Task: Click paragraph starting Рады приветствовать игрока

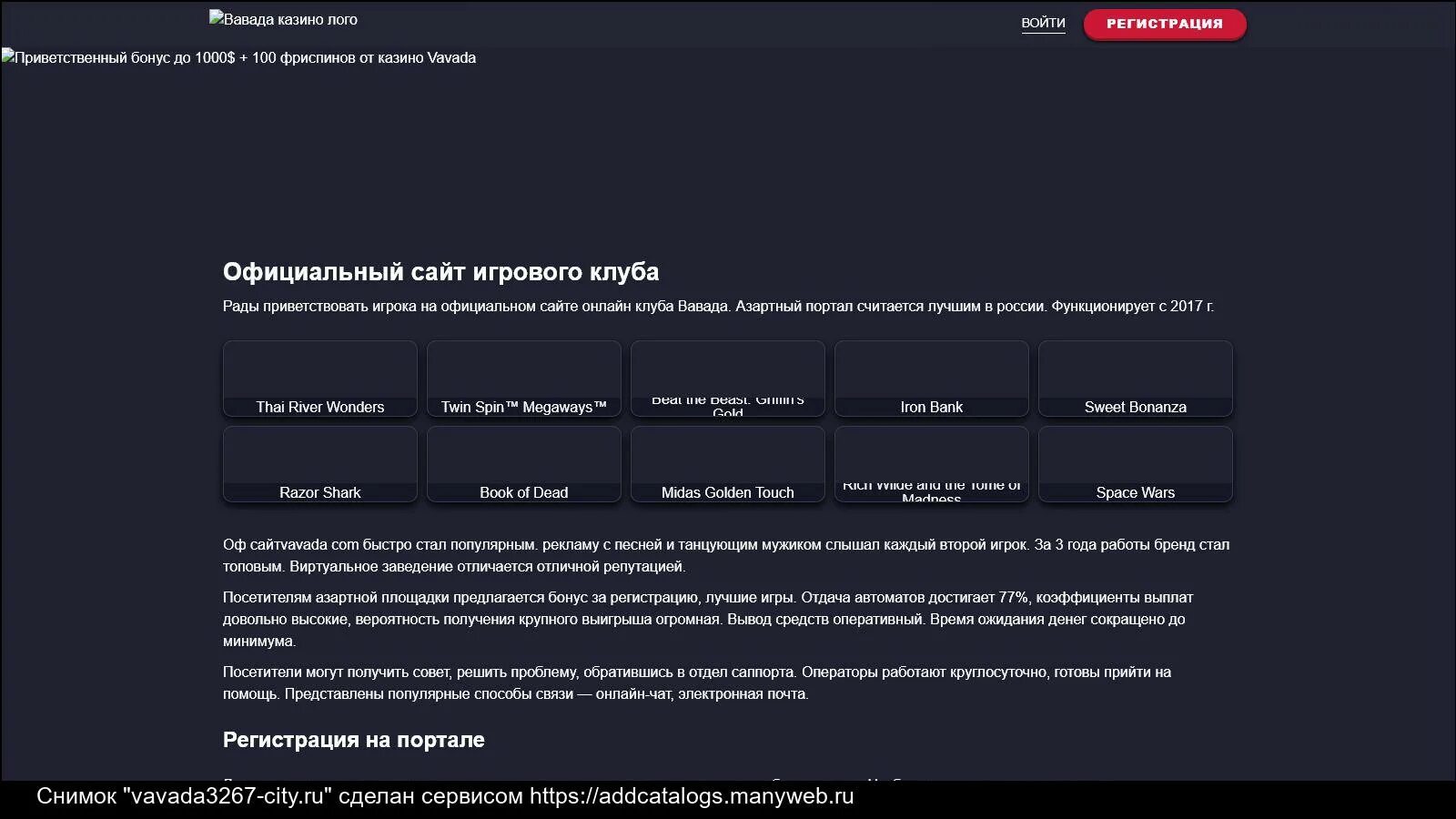Action: (x=718, y=307)
